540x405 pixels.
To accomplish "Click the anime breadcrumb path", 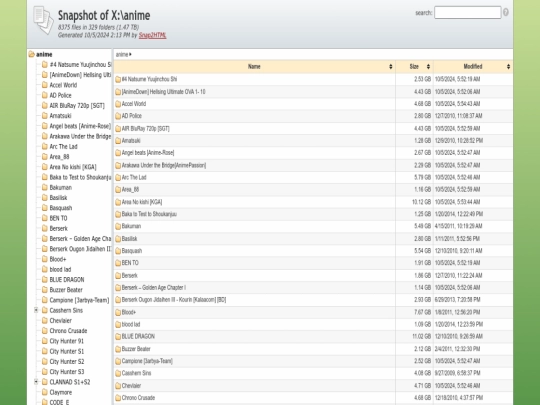I will tap(122, 54).
